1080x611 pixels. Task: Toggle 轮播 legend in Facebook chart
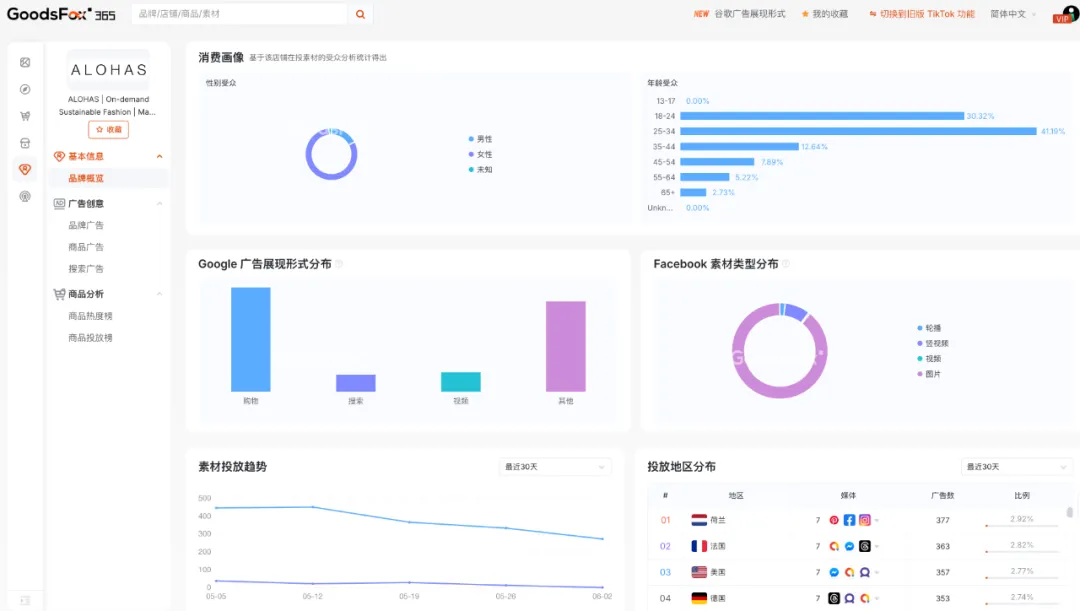(x=929, y=328)
